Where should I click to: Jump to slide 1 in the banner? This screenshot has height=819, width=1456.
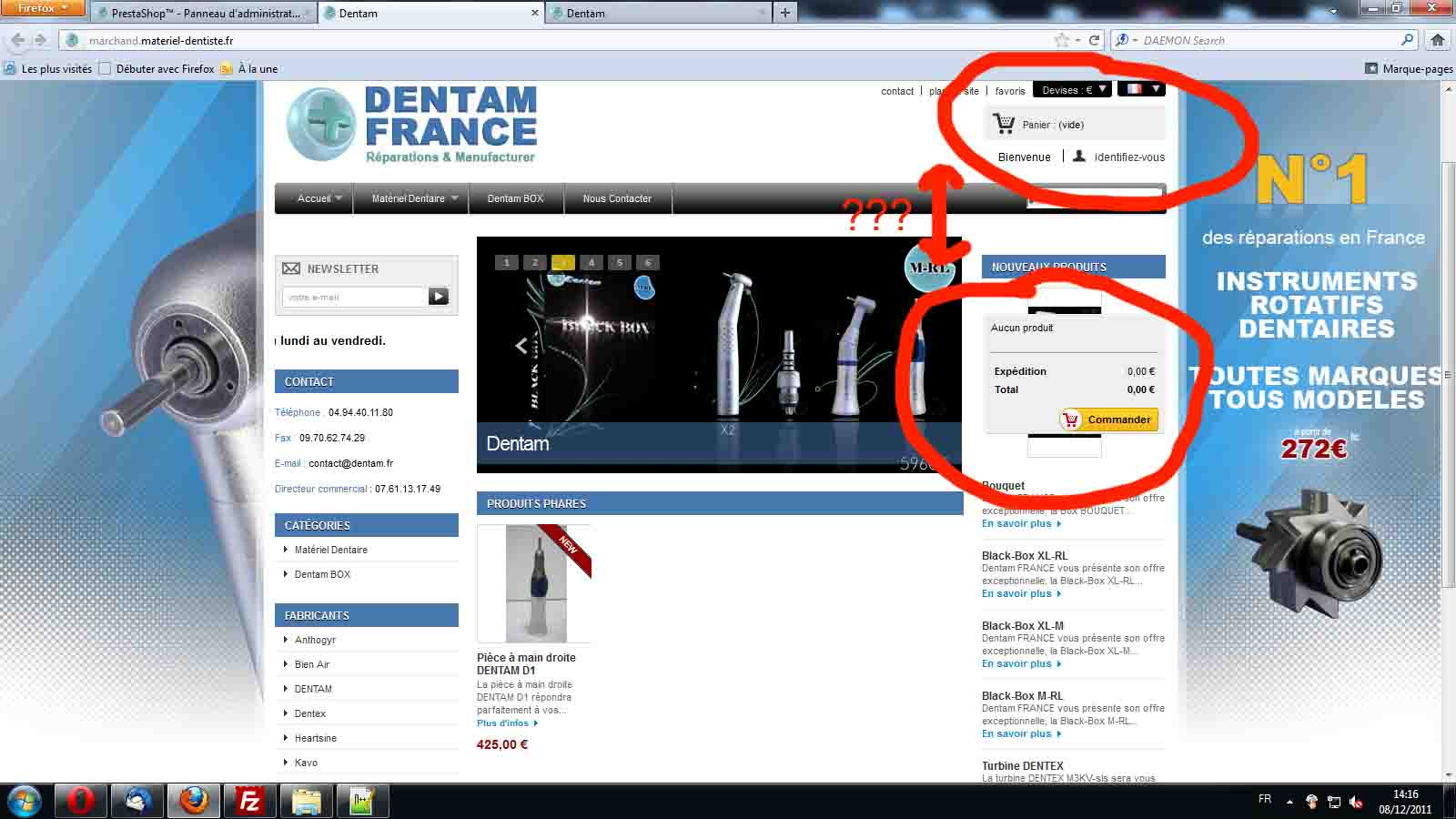pos(507,262)
